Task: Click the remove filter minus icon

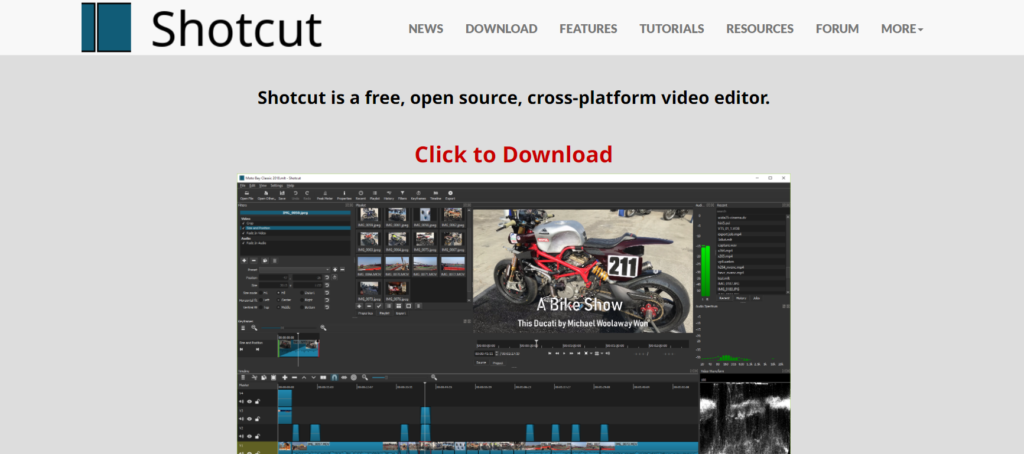Action: 254,261
